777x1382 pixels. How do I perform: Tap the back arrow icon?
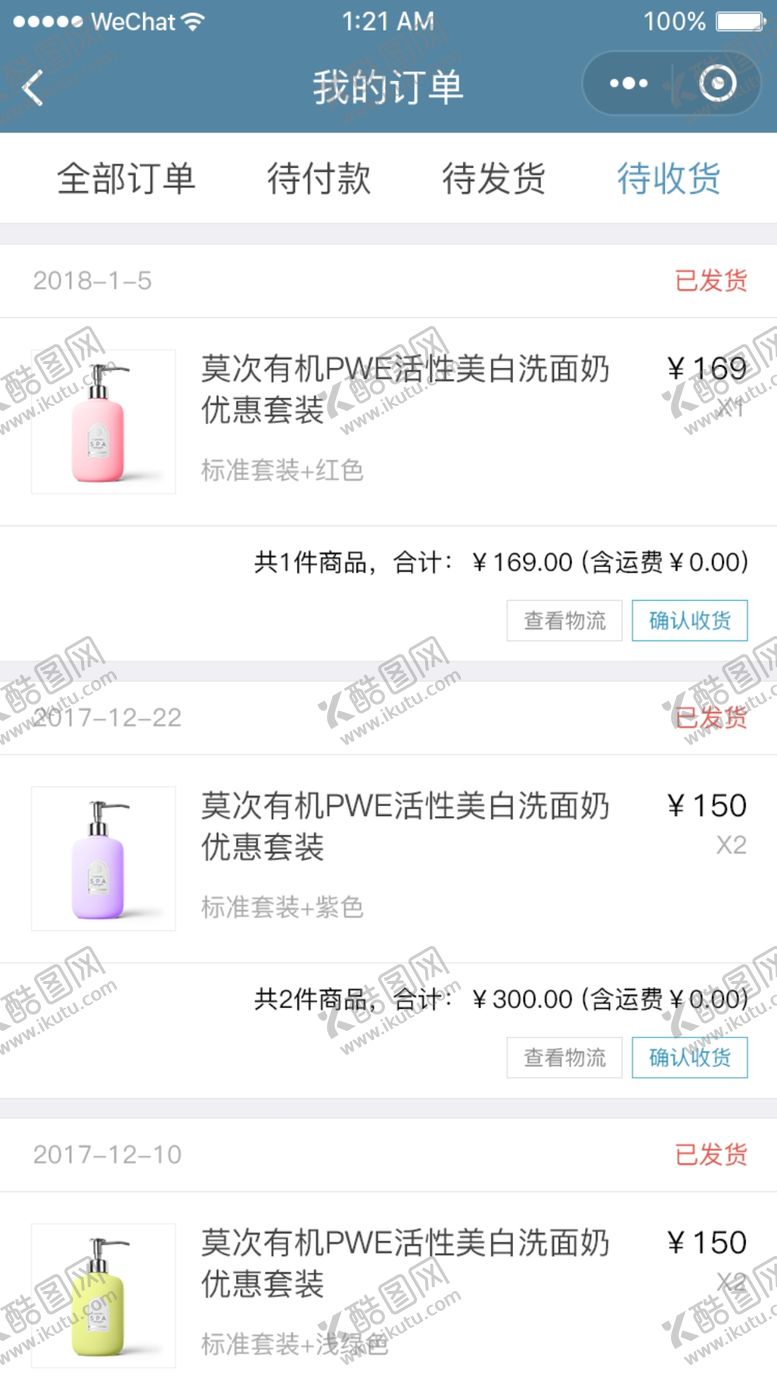tap(33, 88)
